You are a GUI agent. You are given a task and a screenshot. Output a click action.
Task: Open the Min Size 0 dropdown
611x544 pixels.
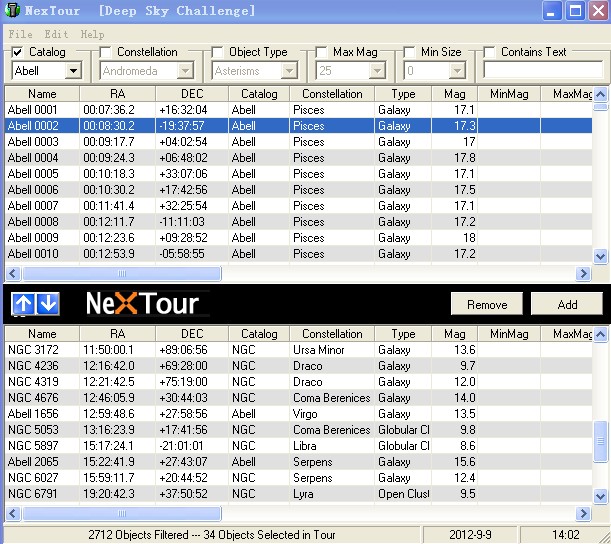[x=457, y=71]
